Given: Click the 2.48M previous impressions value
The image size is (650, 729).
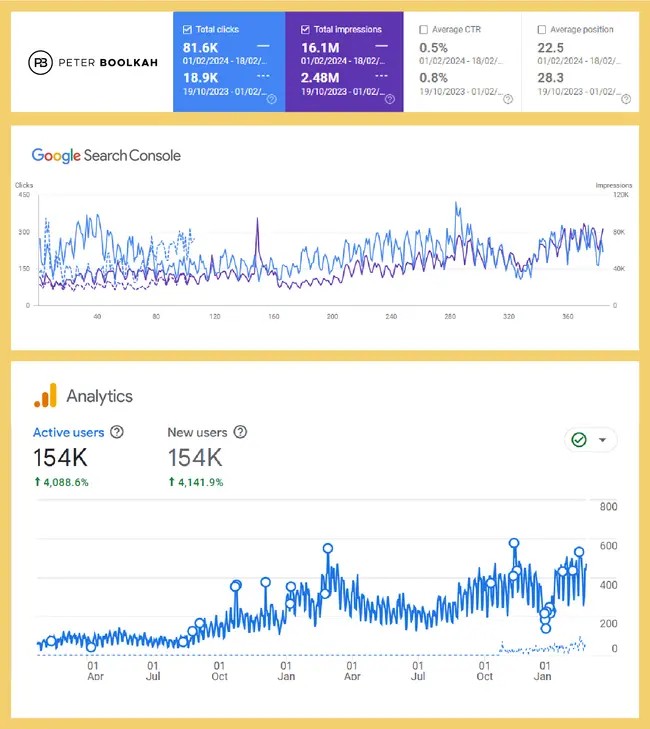Looking at the screenshot, I should click(320, 78).
